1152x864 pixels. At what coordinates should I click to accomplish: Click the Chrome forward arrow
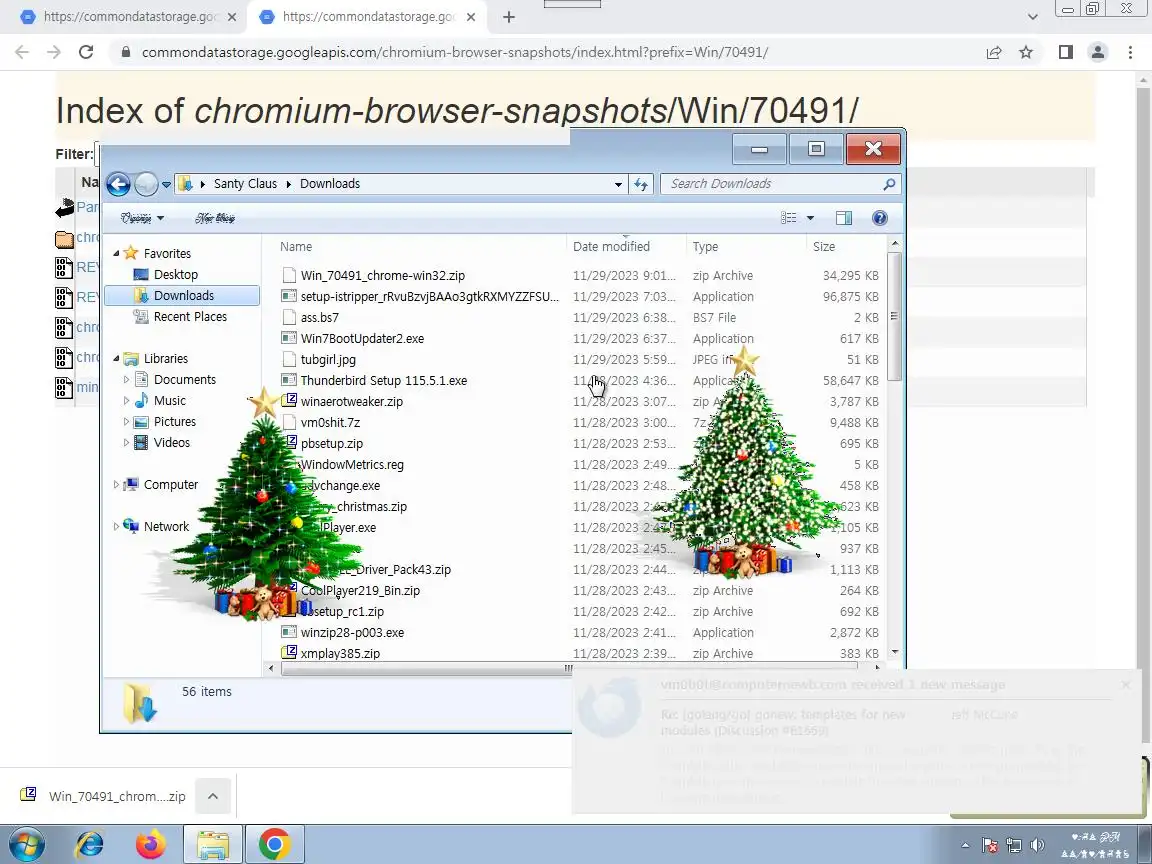54,52
